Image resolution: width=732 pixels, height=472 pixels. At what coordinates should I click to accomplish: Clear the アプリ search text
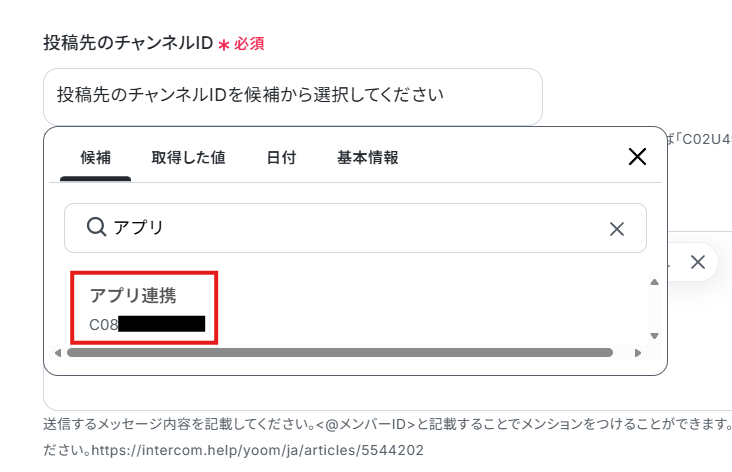coord(617,229)
